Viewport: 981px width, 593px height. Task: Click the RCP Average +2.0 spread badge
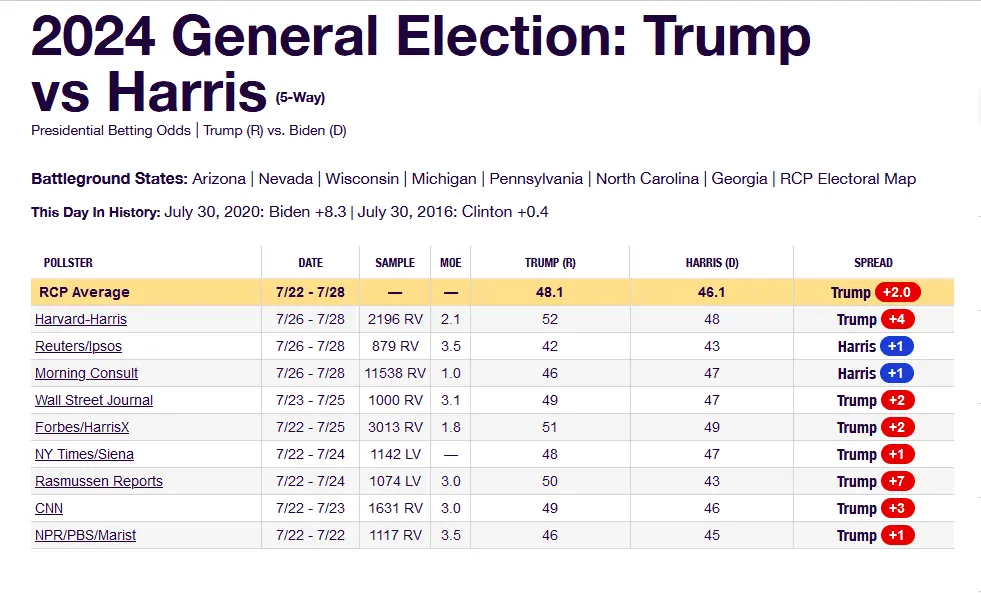[897, 293]
